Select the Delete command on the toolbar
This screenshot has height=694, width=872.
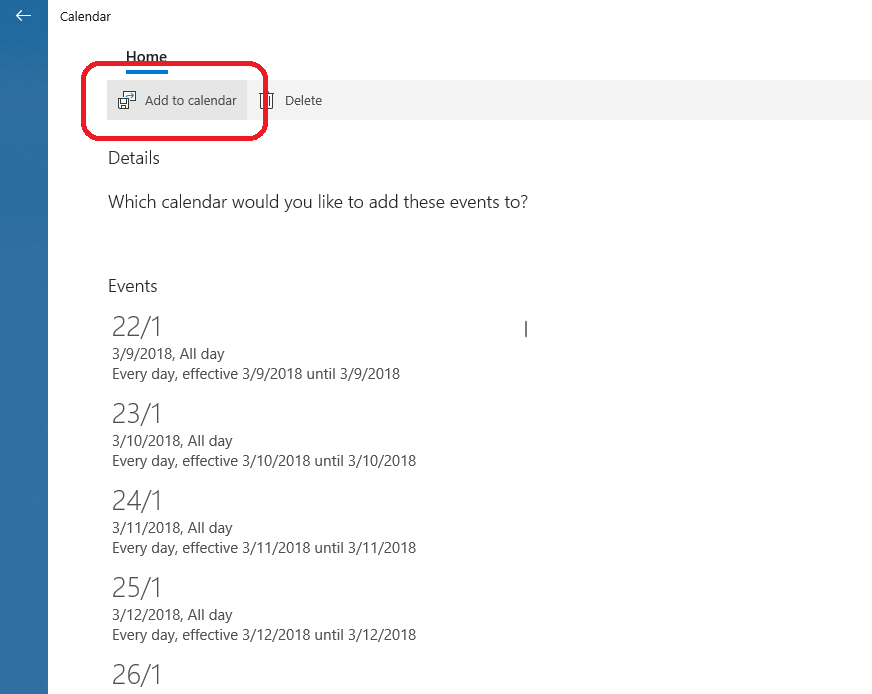click(291, 100)
